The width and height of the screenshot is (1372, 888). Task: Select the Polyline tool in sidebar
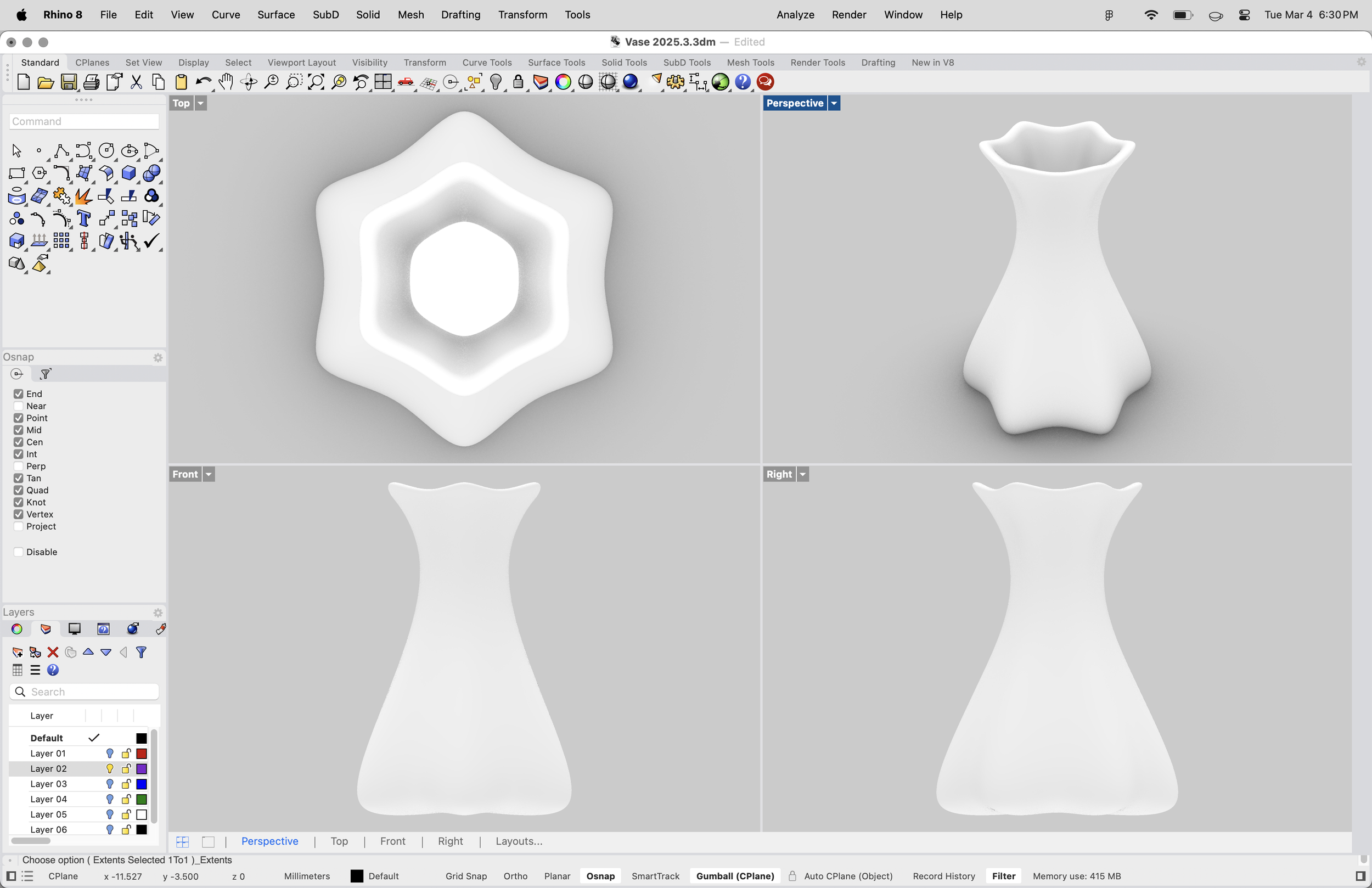tap(61, 151)
